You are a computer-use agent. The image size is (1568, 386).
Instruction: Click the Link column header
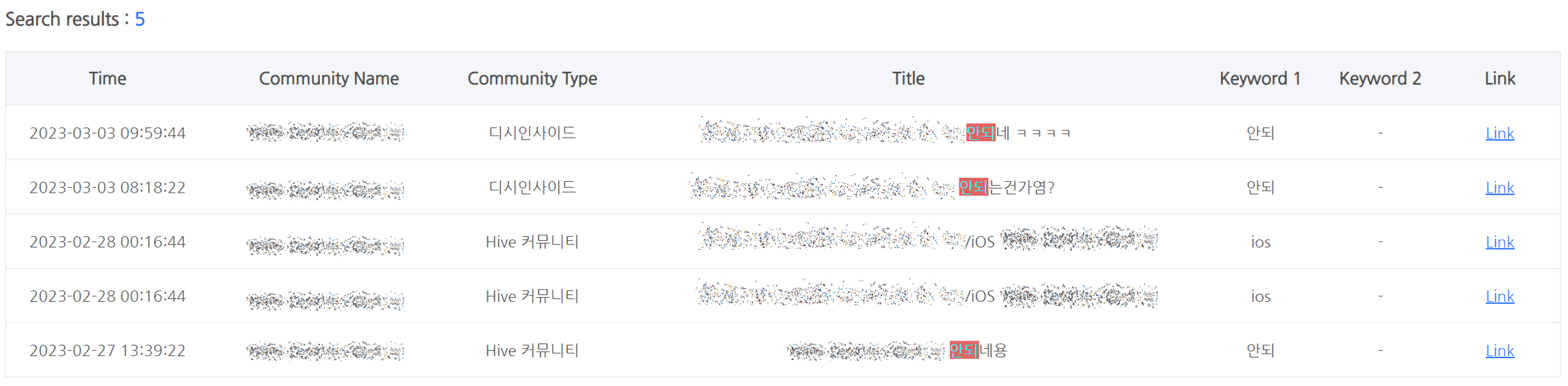tap(1499, 79)
